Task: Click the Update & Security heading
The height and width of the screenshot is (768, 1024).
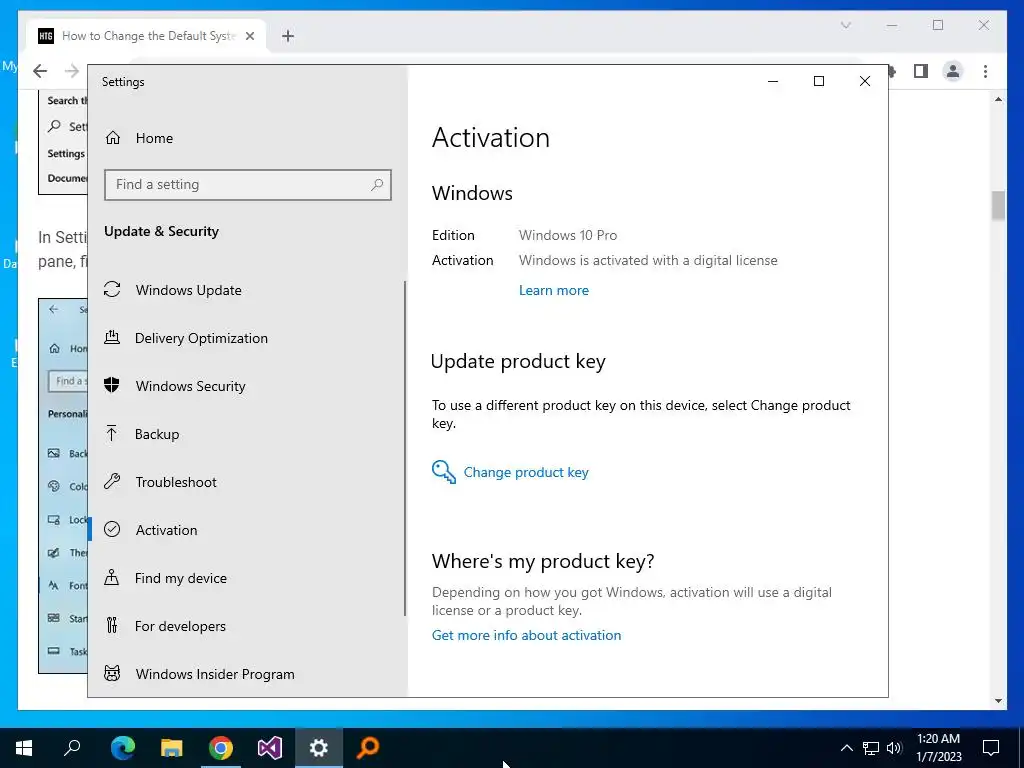Action: 161,231
